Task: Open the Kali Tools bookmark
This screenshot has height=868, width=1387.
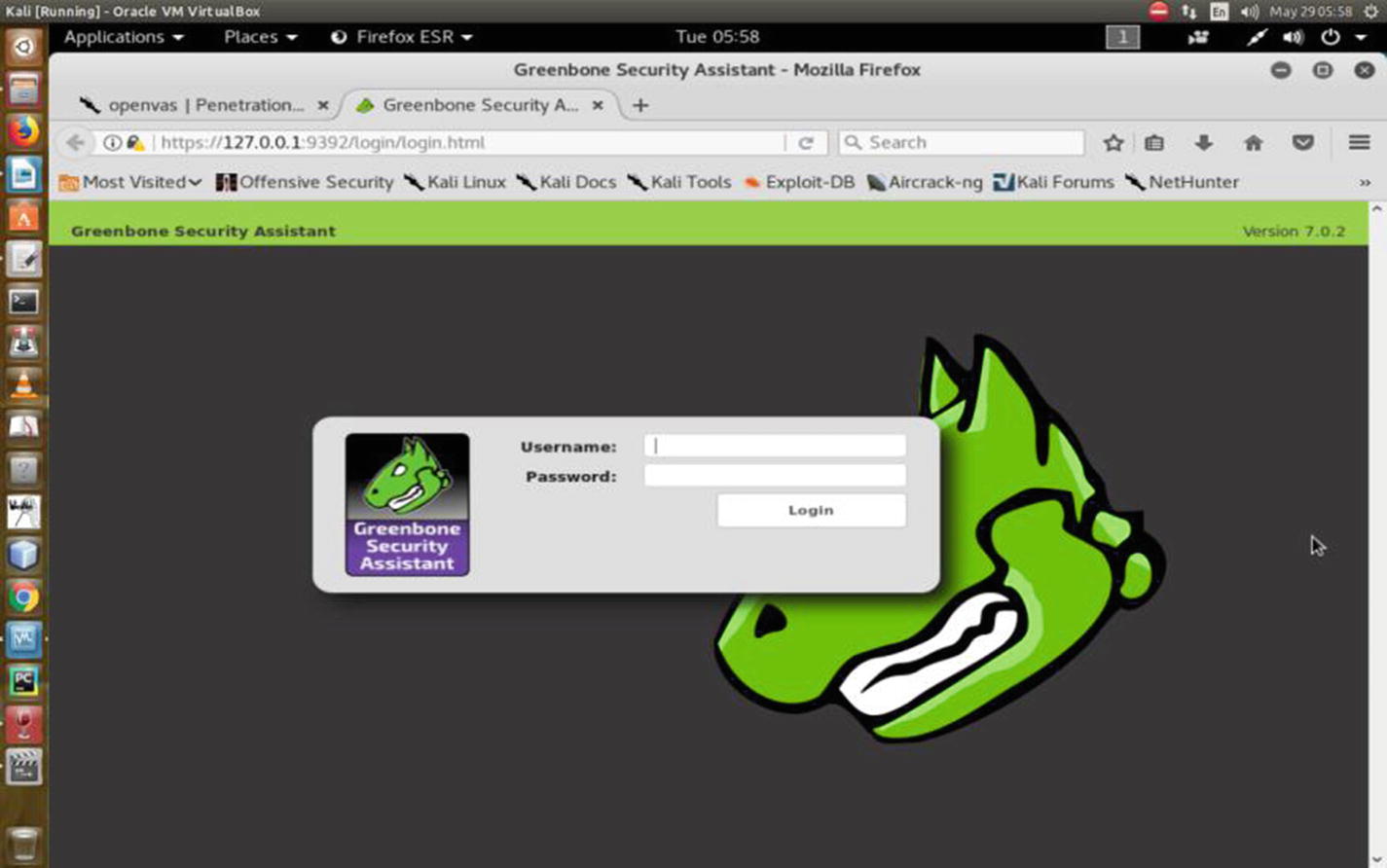Action: click(679, 182)
